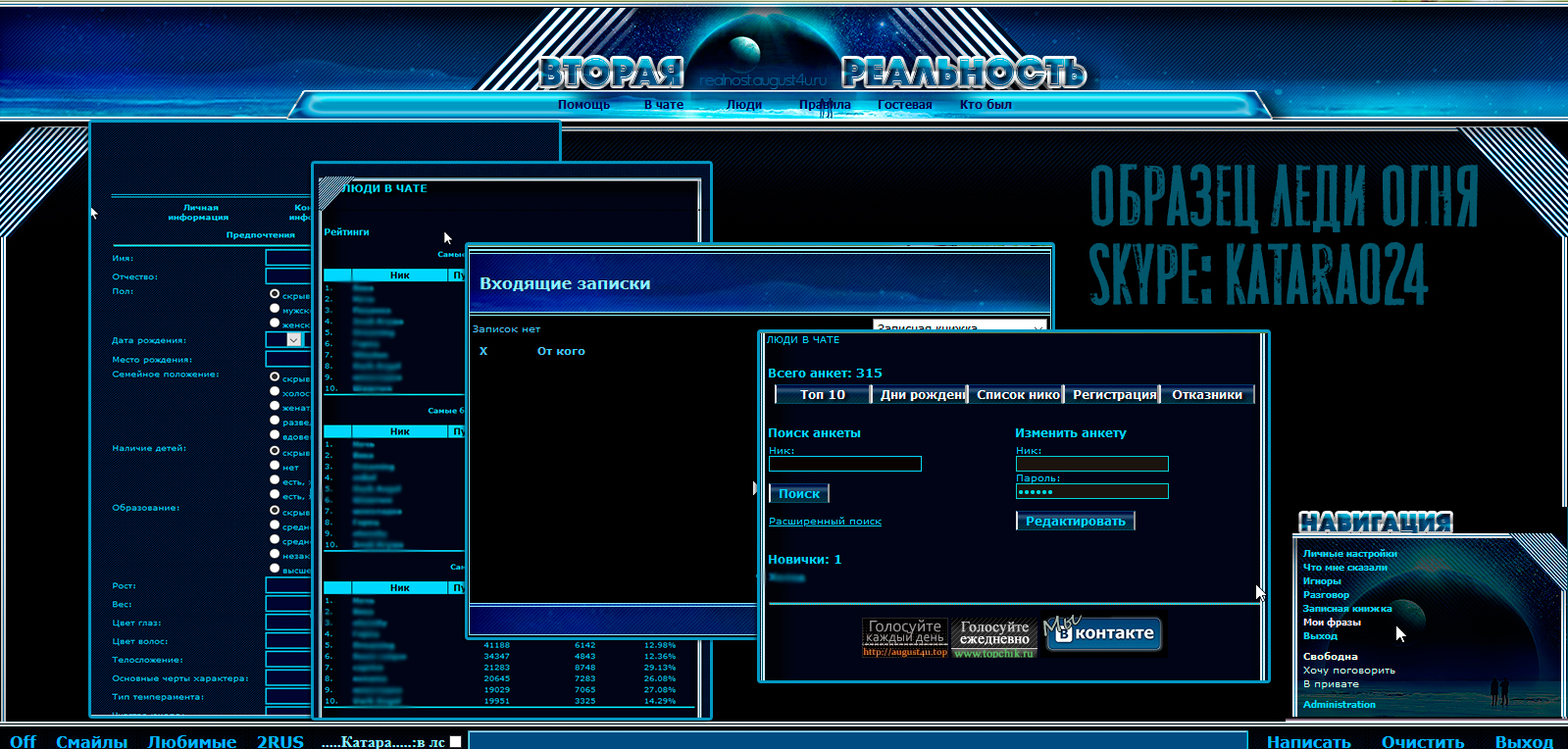This screenshot has height=749, width=1568.
Task: Open the Гостевая menu item
Action: (904, 105)
